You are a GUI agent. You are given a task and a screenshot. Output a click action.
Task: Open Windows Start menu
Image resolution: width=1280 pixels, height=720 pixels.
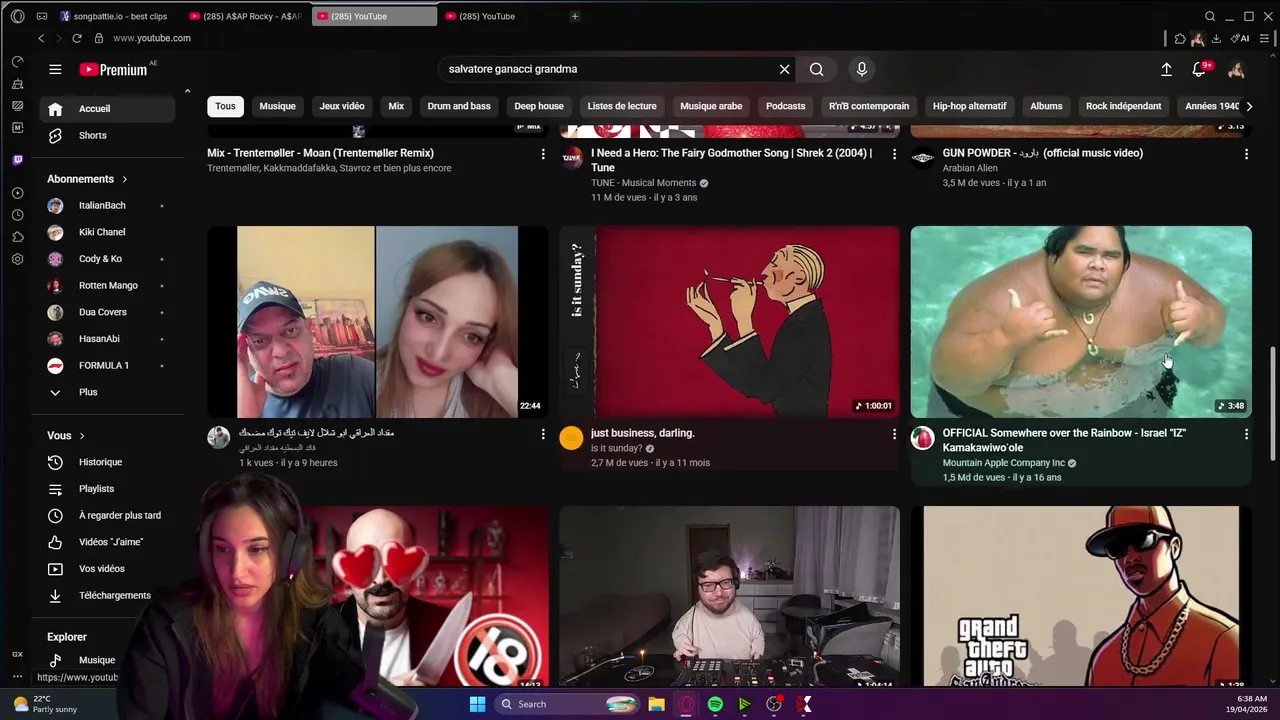pyautogui.click(x=477, y=704)
